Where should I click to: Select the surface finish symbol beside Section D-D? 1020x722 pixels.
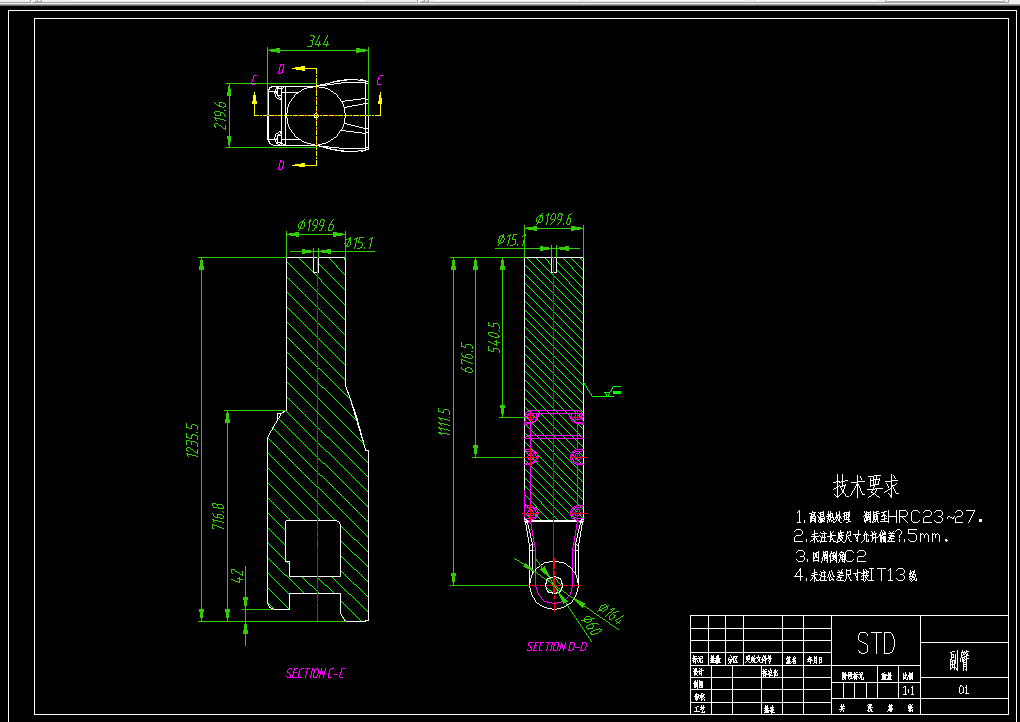[604, 390]
